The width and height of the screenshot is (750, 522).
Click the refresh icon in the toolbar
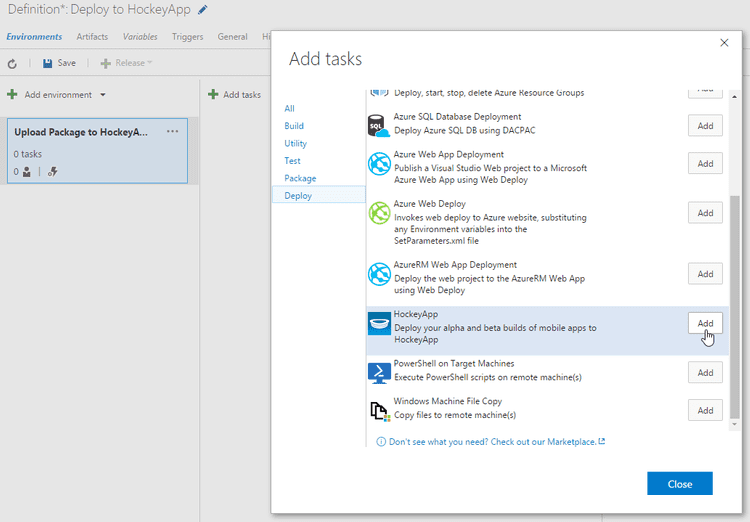[x=12, y=63]
